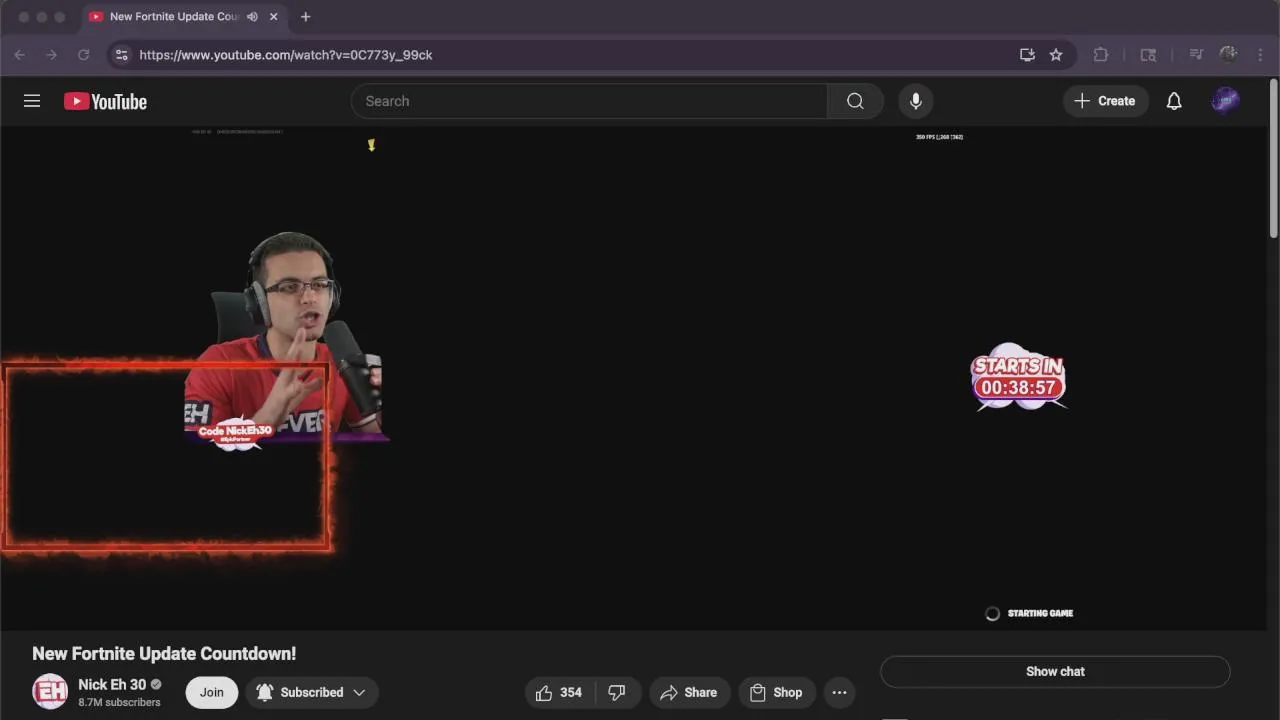
Task: Click the Share button
Action: pos(688,692)
